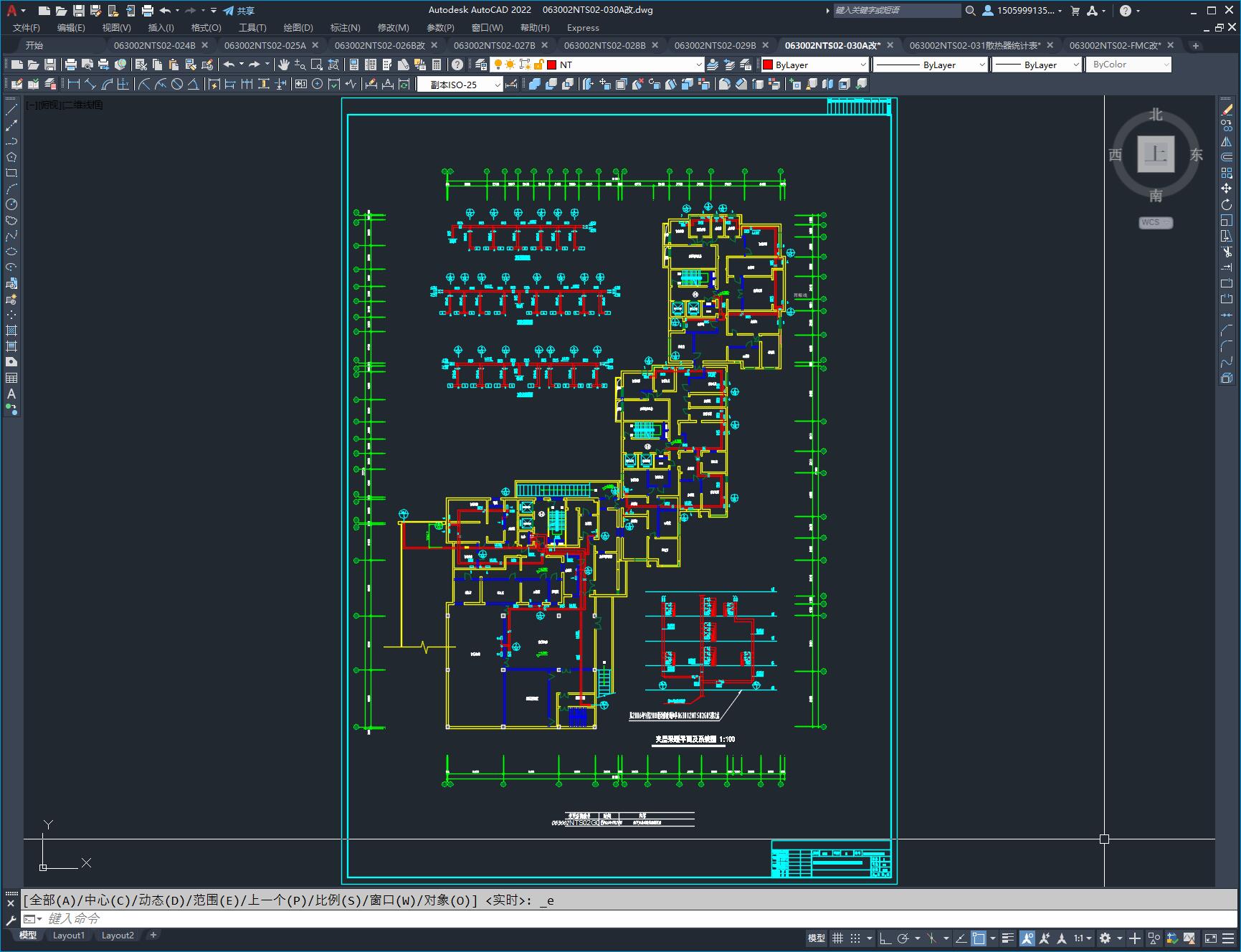
Task: Toggle snap mode in status bar
Action: [x=855, y=938]
